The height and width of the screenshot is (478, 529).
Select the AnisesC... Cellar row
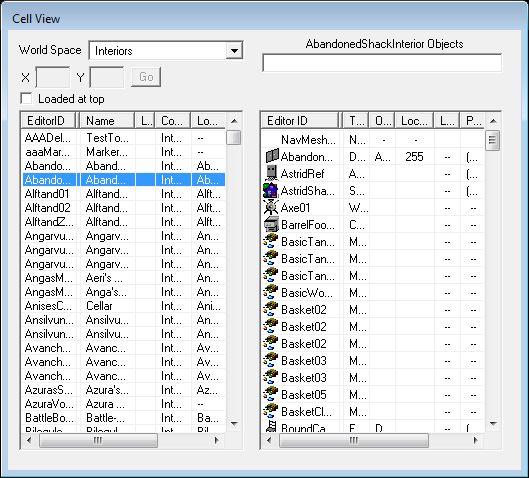(123, 306)
